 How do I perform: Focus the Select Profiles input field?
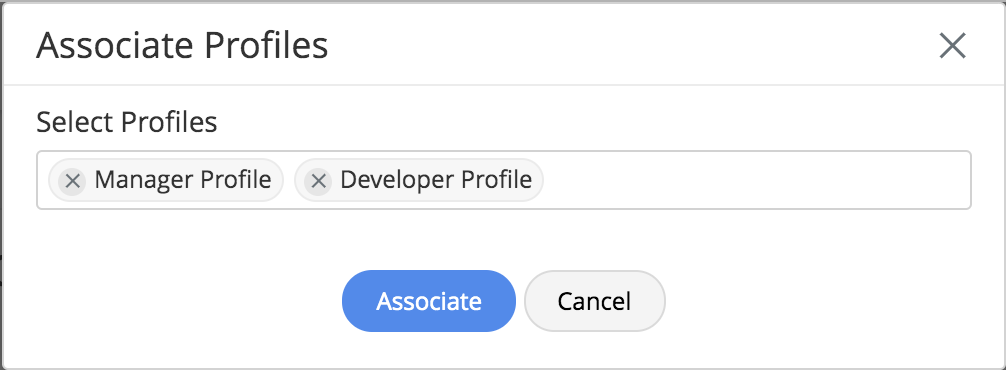504,180
